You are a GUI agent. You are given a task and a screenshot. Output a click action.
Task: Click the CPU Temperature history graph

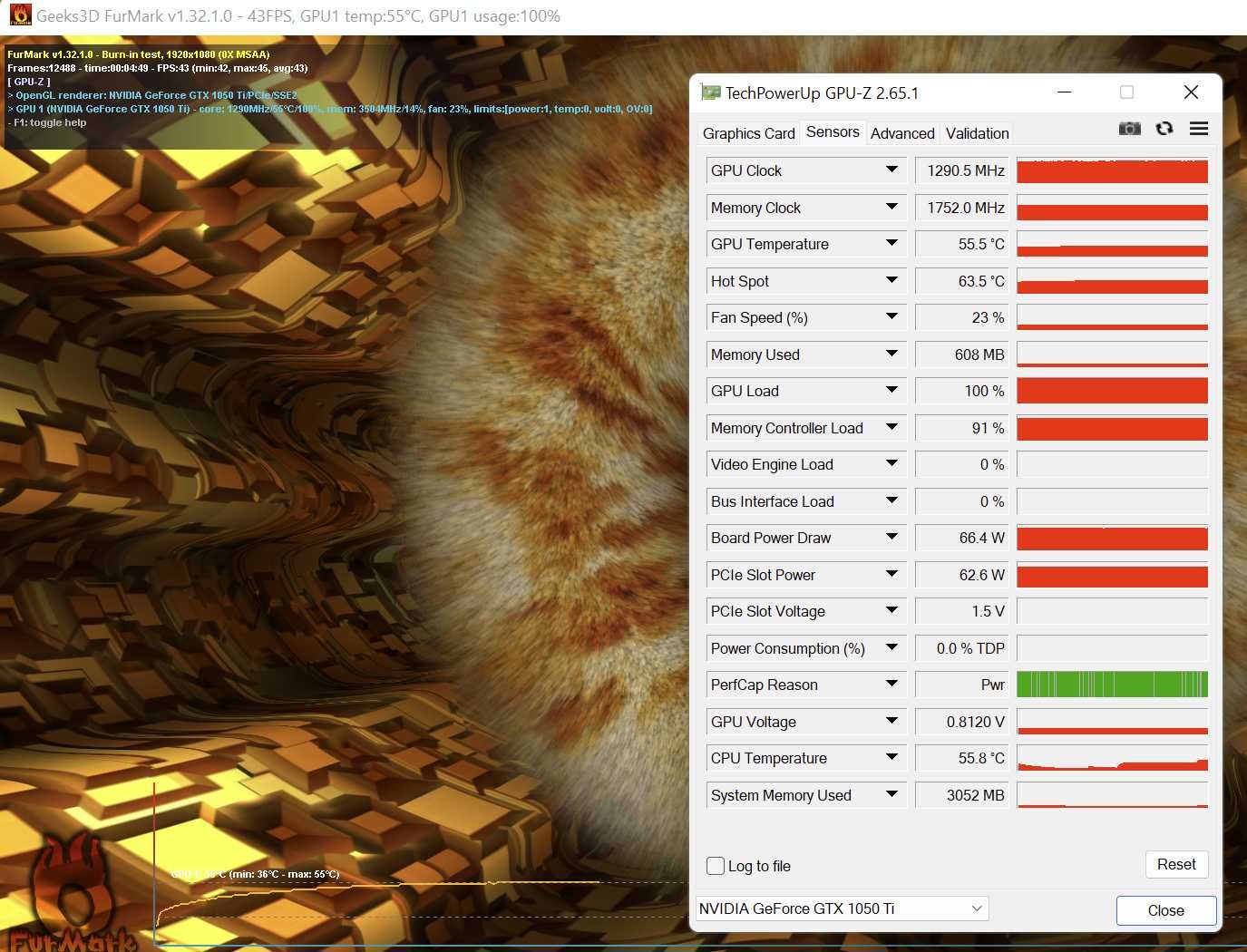[x=1112, y=758]
